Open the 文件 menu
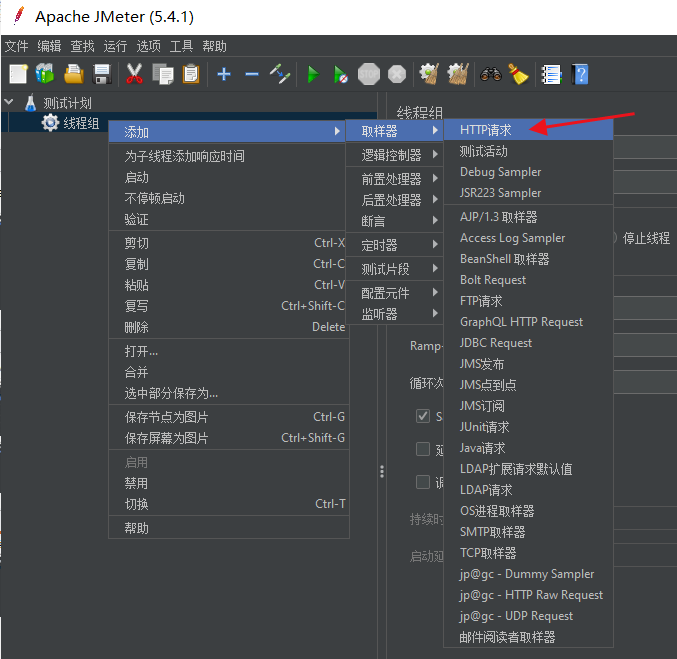Image resolution: width=677 pixels, height=659 pixels. (16, 46)
